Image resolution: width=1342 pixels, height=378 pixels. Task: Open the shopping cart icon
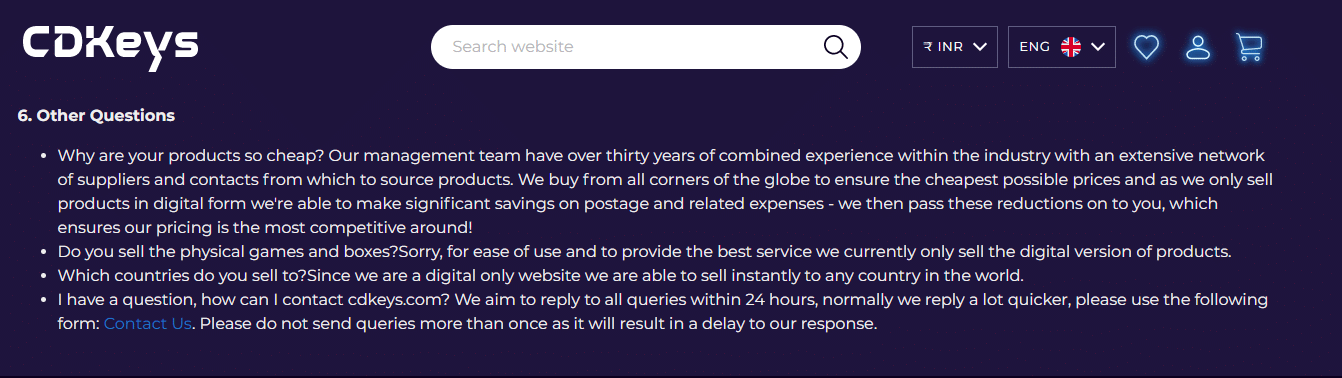pos(1249,47)
